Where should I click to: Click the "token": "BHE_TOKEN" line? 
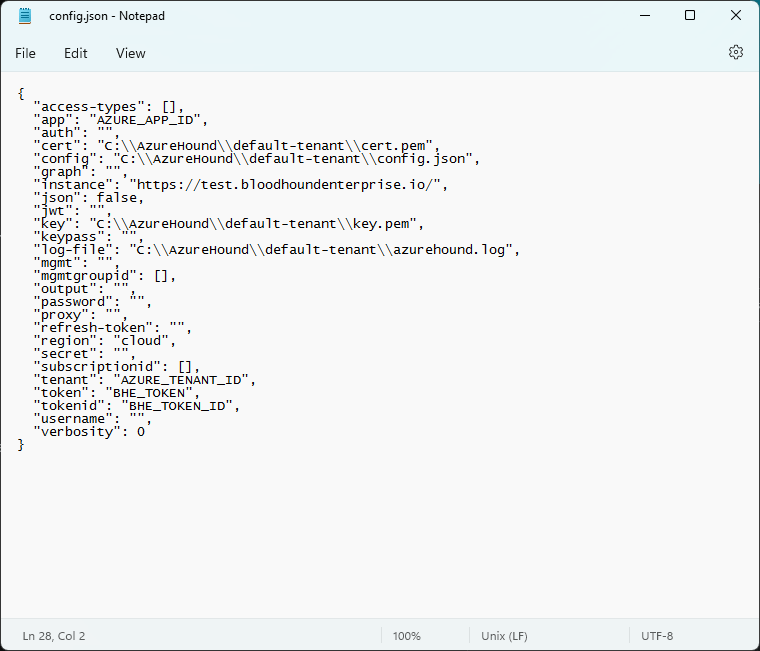pyautogui.click(x=117, y=393)
